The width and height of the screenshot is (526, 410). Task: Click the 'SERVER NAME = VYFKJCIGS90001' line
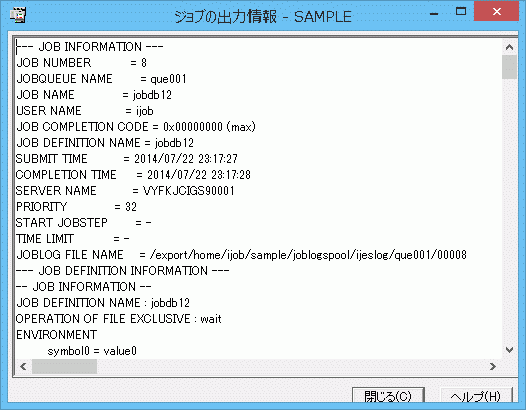pyautogui.click(x=125, y=191)
